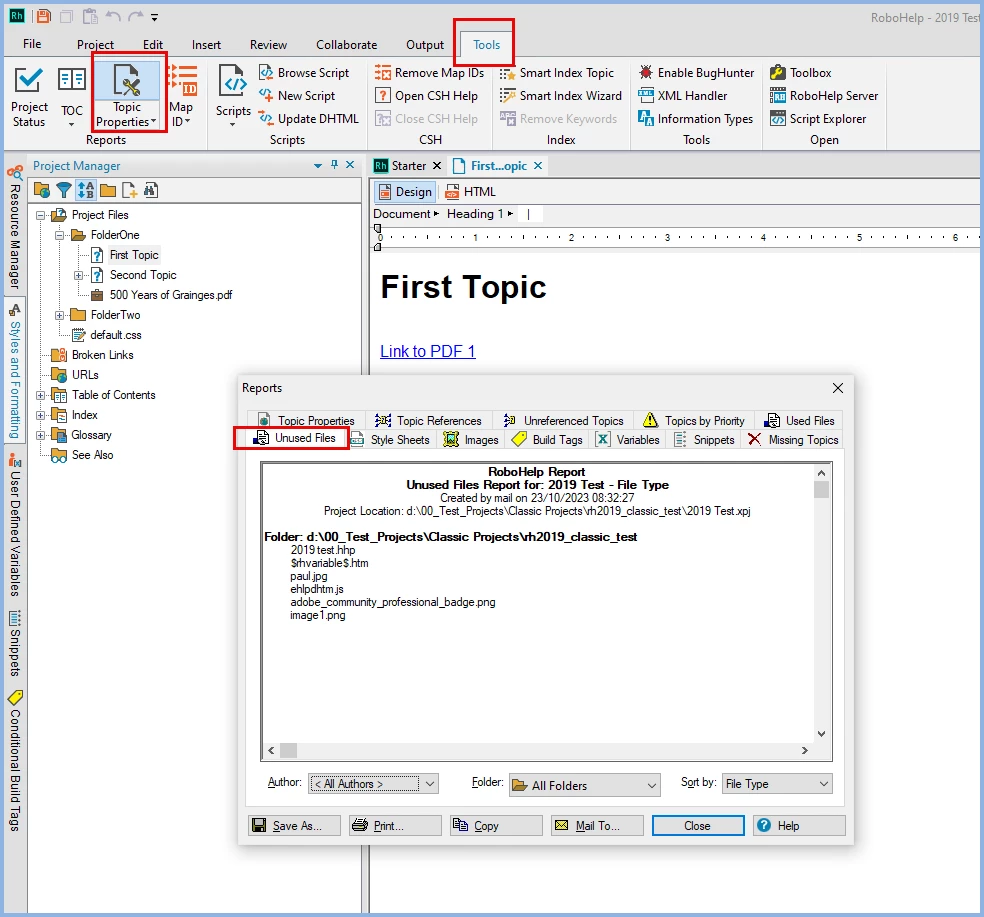Open the Missing Topics report tab

tap(793, 440)
